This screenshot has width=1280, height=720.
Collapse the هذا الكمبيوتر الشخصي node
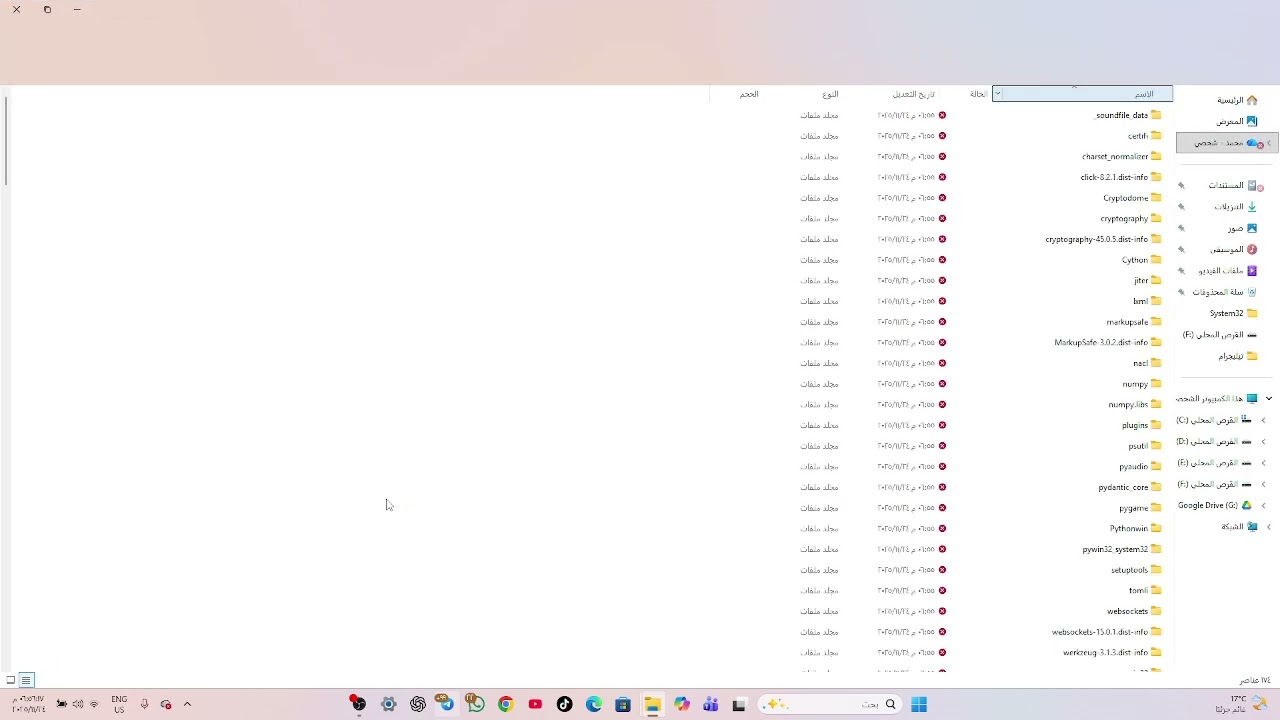[1269, 398]
